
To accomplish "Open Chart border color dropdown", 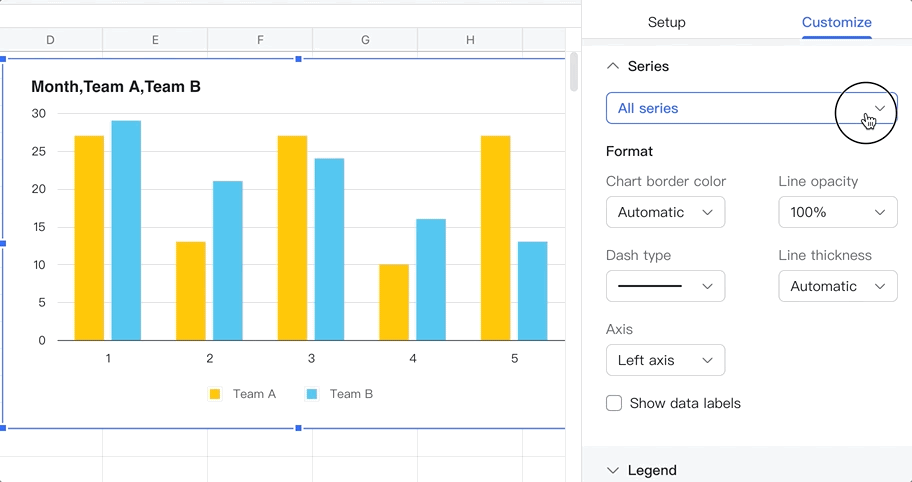I will (x=665, y=212).
